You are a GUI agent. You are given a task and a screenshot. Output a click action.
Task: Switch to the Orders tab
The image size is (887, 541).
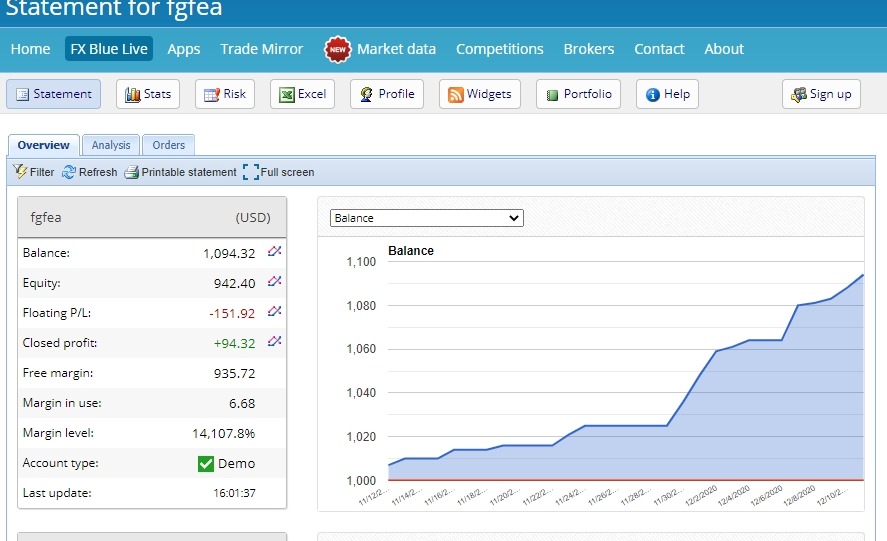[168, 145]
